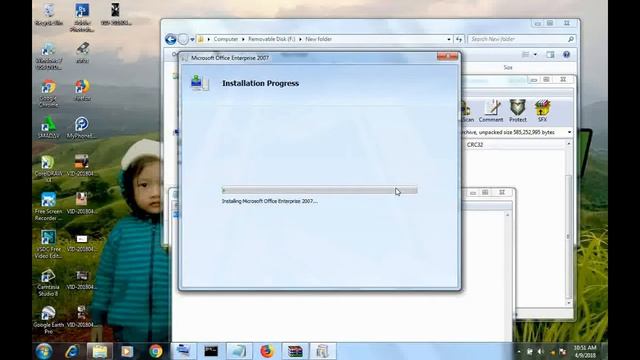Expand the address bar history dropdown
Image resolution: width=640 pixels, height=360 pixels.
[x=449, y=39]
